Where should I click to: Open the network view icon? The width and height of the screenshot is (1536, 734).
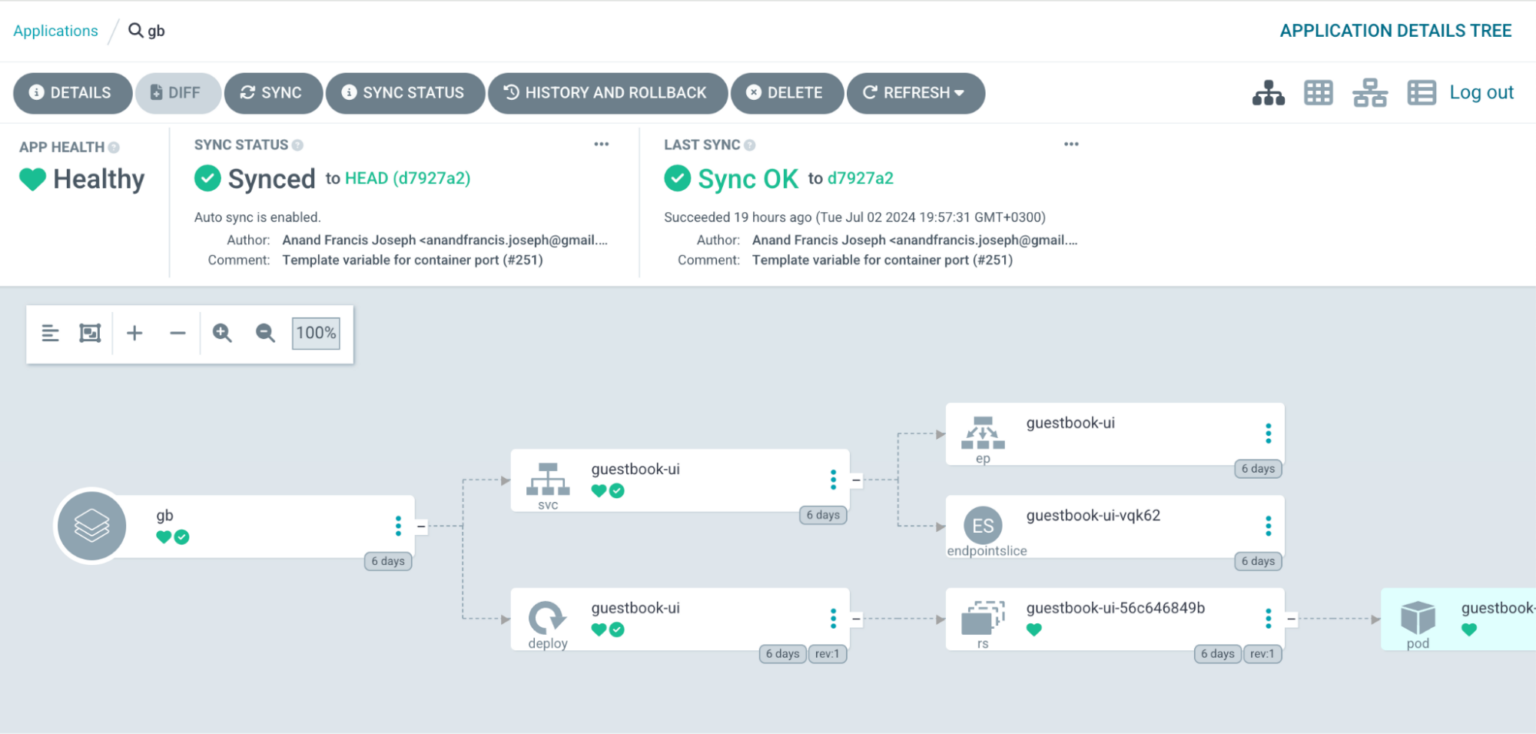pyautogui.click(x=1369, y=92)
